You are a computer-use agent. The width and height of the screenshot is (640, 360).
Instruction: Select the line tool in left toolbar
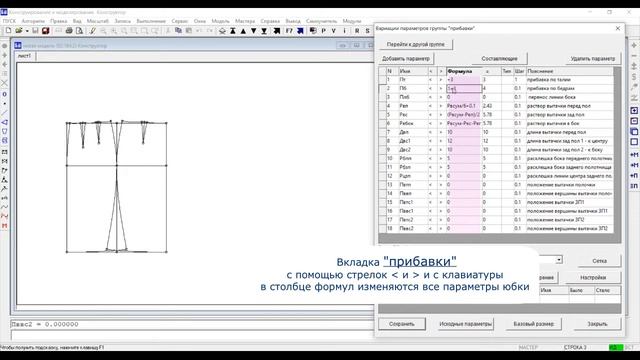(4, 112)
